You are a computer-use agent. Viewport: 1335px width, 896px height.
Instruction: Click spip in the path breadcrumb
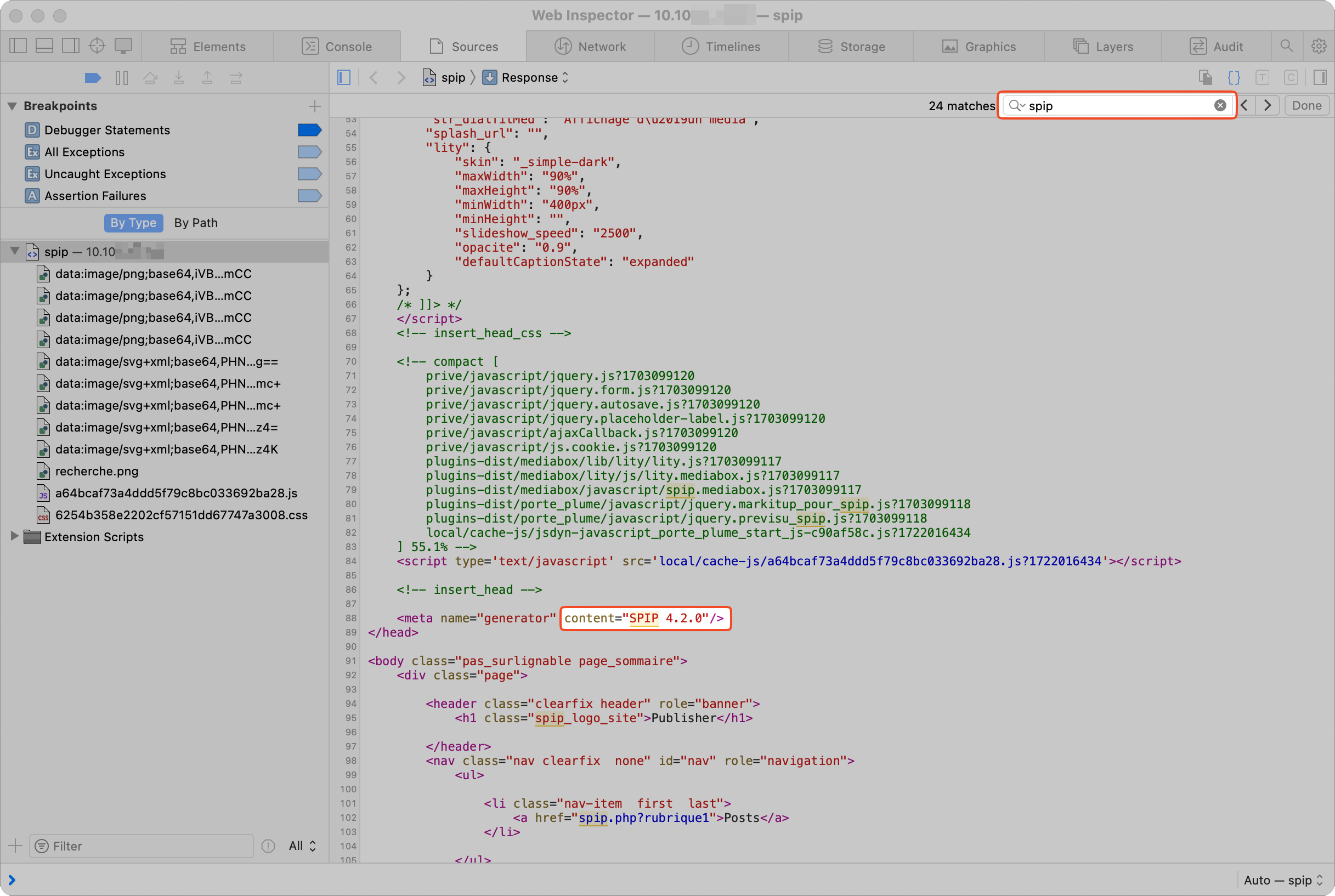[445, 78]
